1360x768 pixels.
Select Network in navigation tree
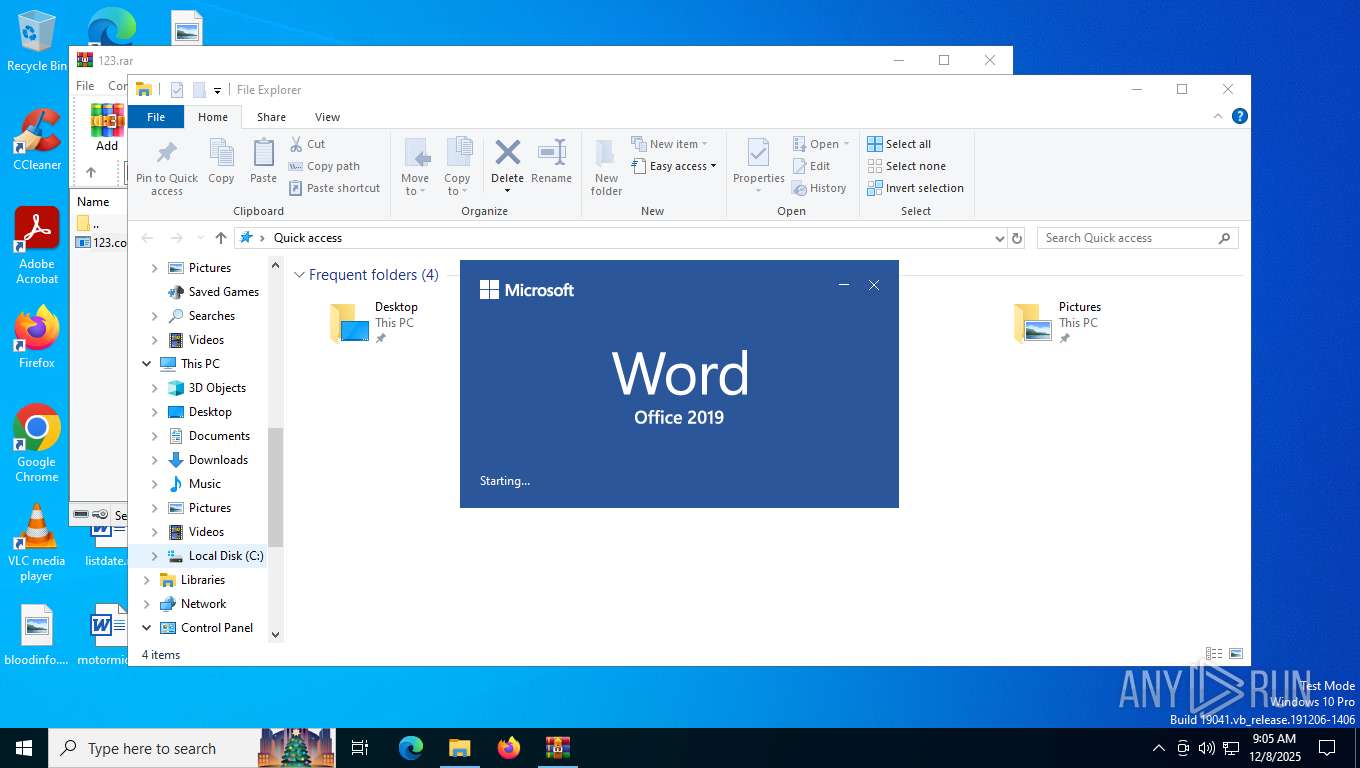203,604
